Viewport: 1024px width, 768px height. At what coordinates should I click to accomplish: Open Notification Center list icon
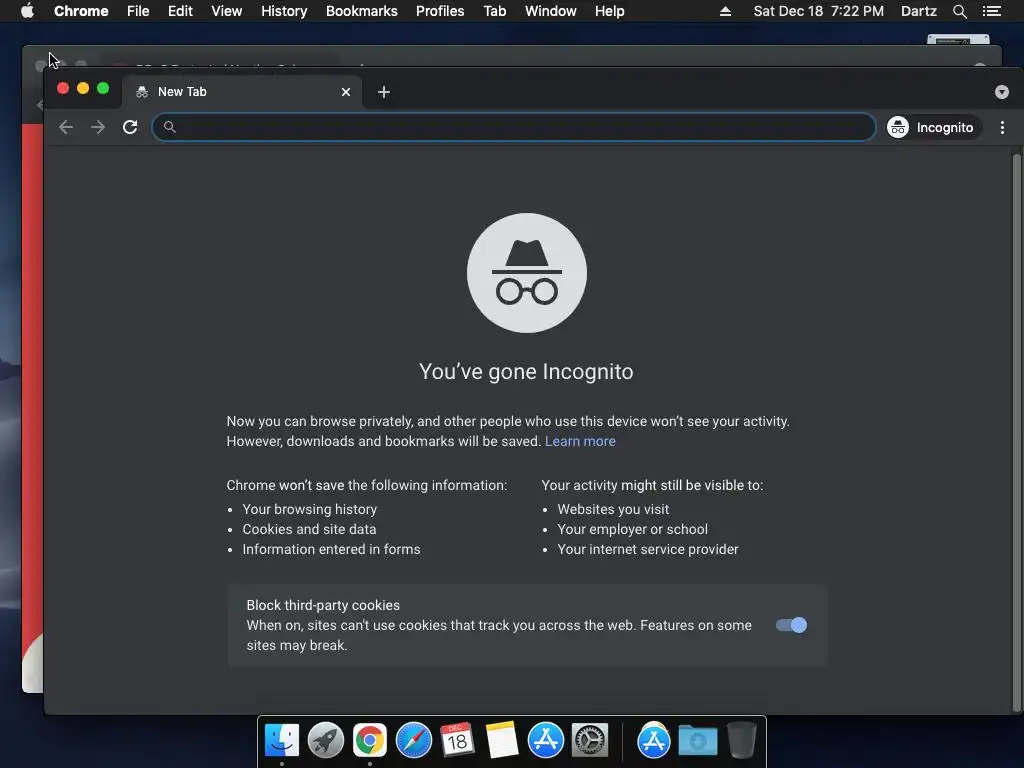[x=991, y=11]
